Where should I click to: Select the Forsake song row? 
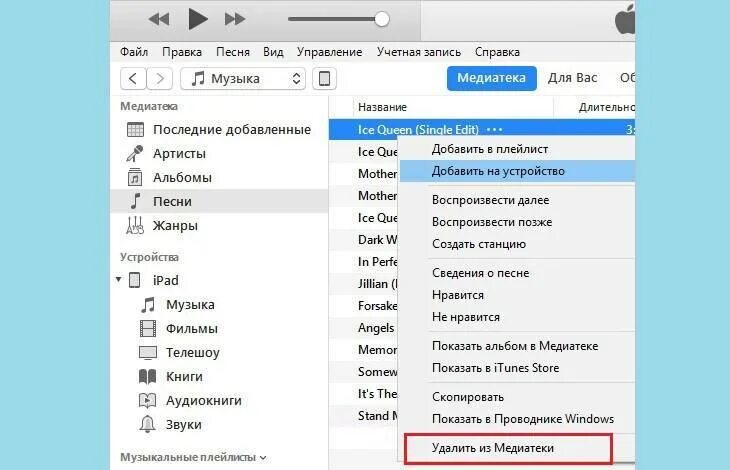pyautogui.click(x=364, y=305)
